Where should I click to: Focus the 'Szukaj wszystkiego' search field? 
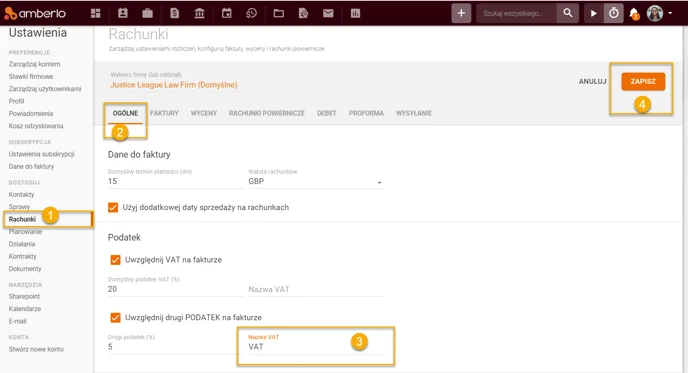pyautogui.click(x=517, y=13)
